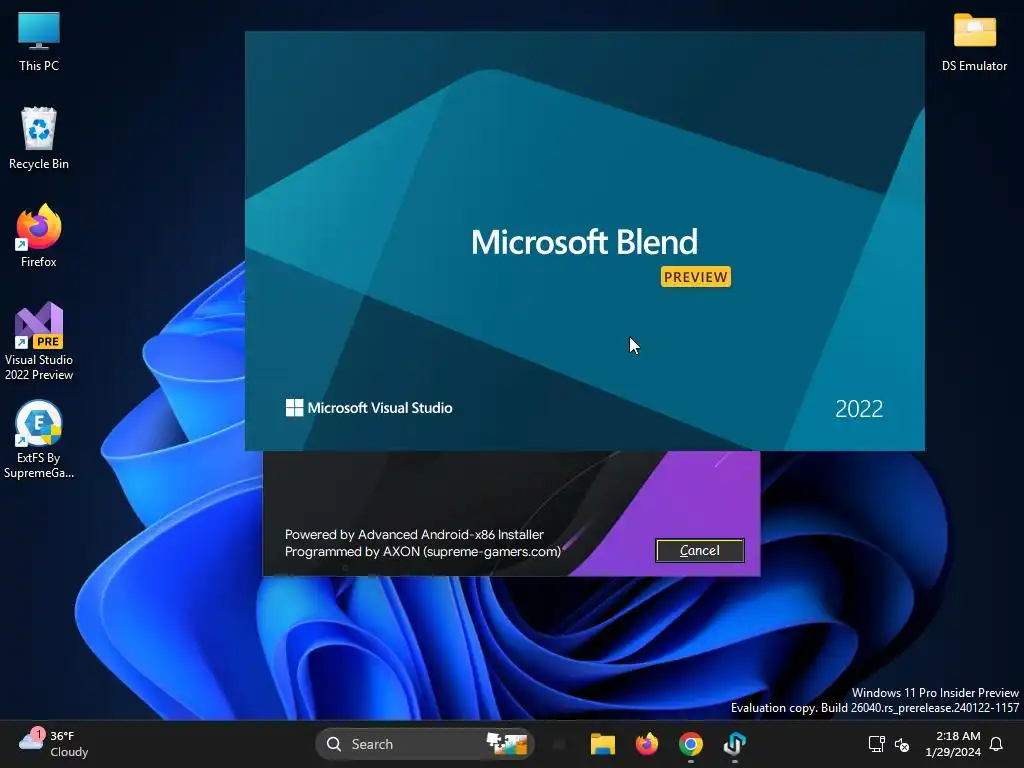This screenshot has width=1024, height=768.
Task: Open This PC desktop icon
Action: tap(39, 41)
